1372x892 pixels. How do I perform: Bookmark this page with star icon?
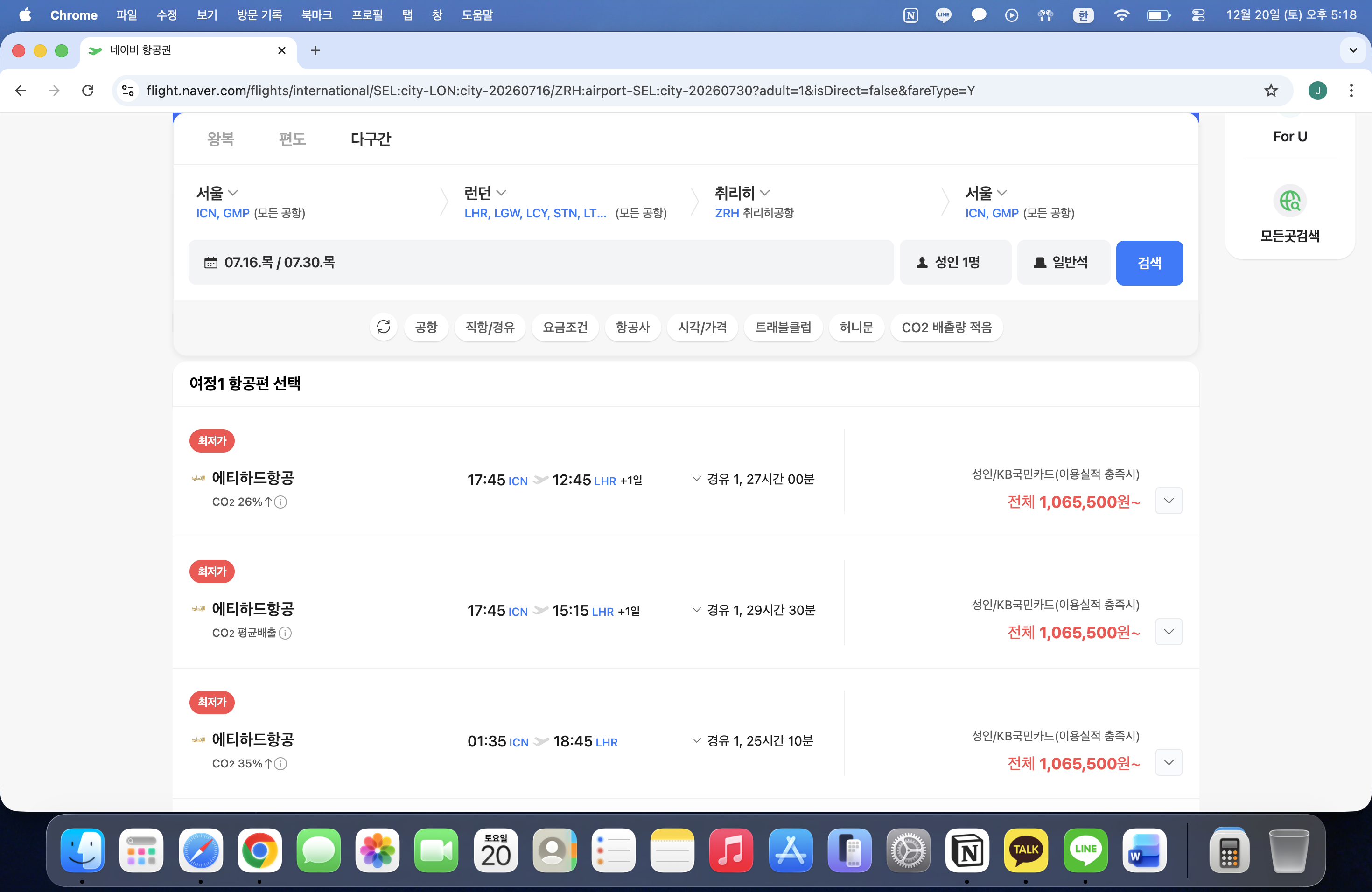coord(1271,91)
